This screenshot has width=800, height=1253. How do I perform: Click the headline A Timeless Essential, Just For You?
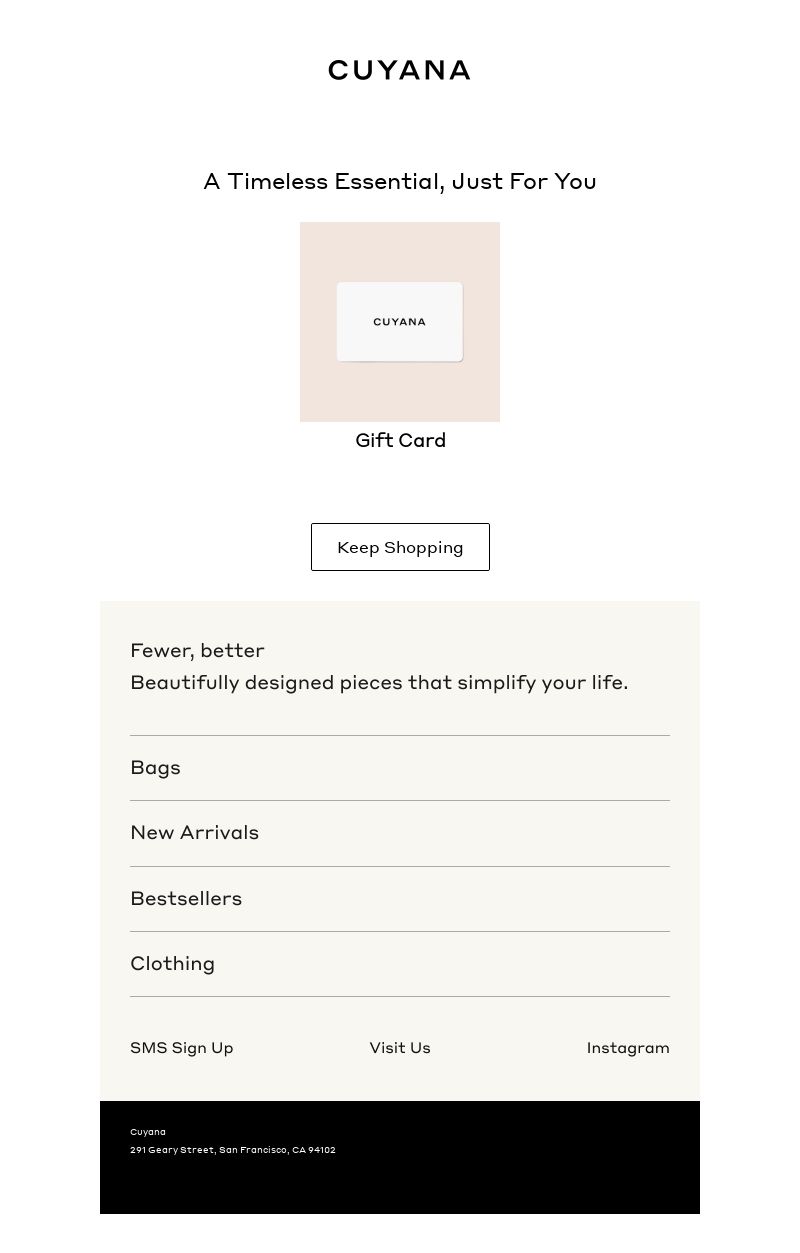click(400, 182)
